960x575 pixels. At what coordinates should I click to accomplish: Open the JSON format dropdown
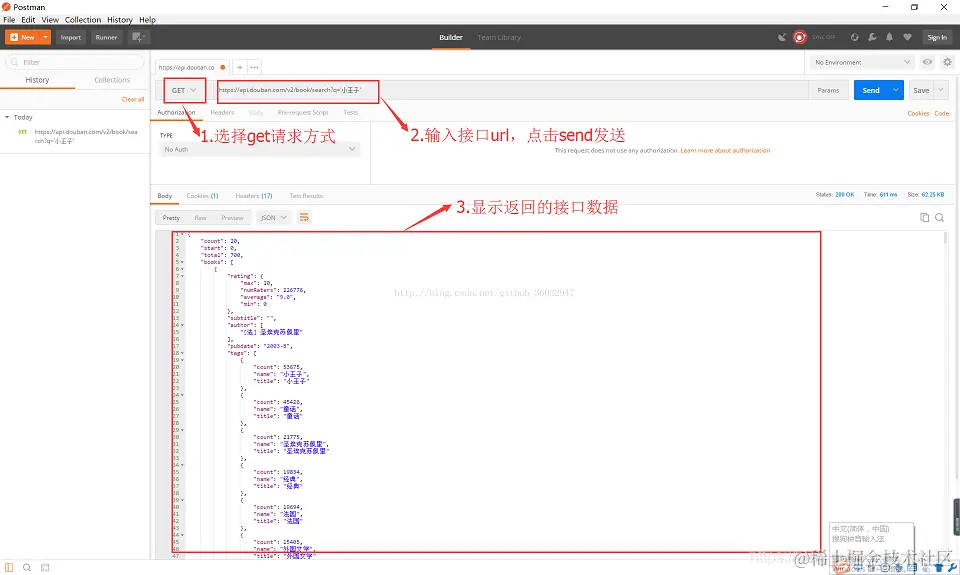tap(274, 217)
